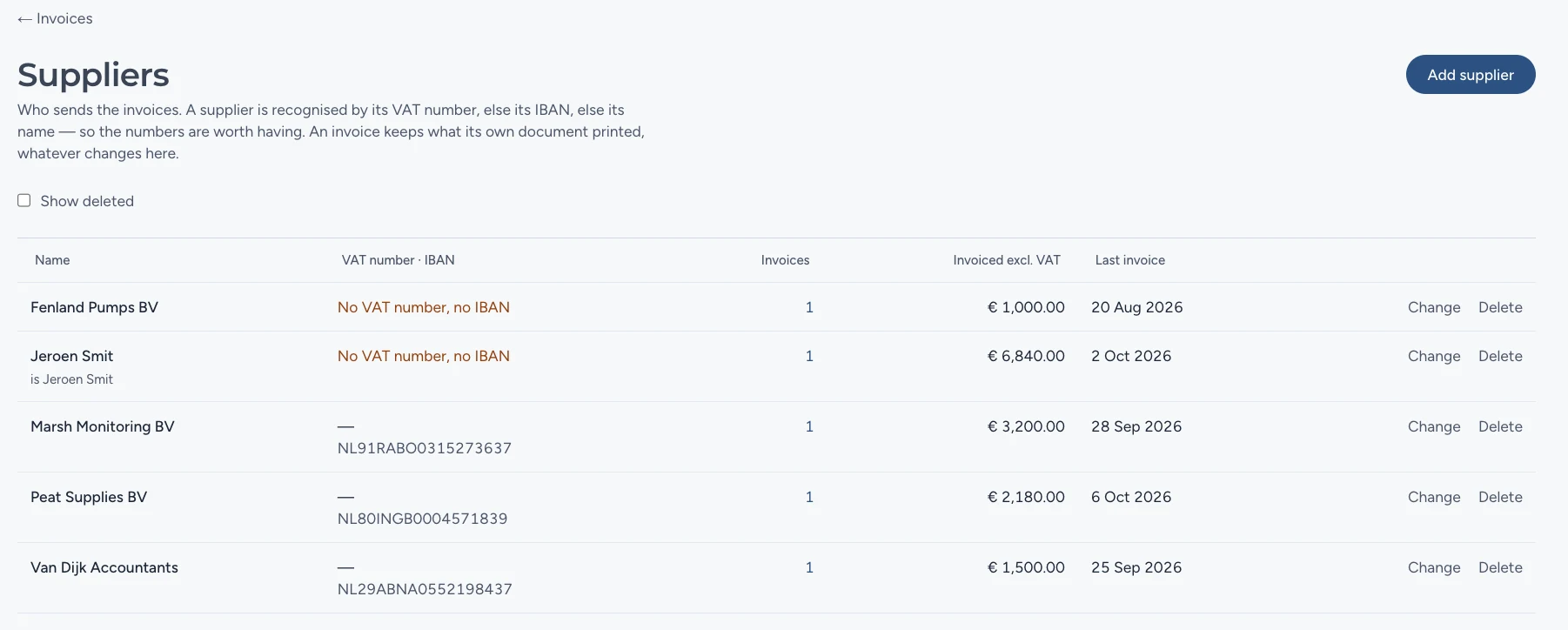
Task: Click the Invoiced excl. VAT column header
Action: 1007,260
